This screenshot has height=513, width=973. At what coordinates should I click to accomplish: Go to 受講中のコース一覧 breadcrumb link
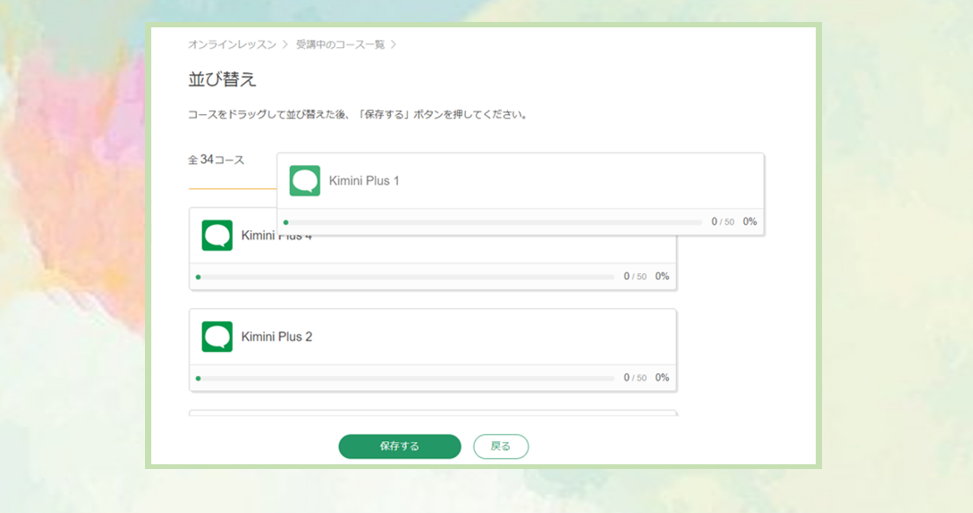coord(340,45)
